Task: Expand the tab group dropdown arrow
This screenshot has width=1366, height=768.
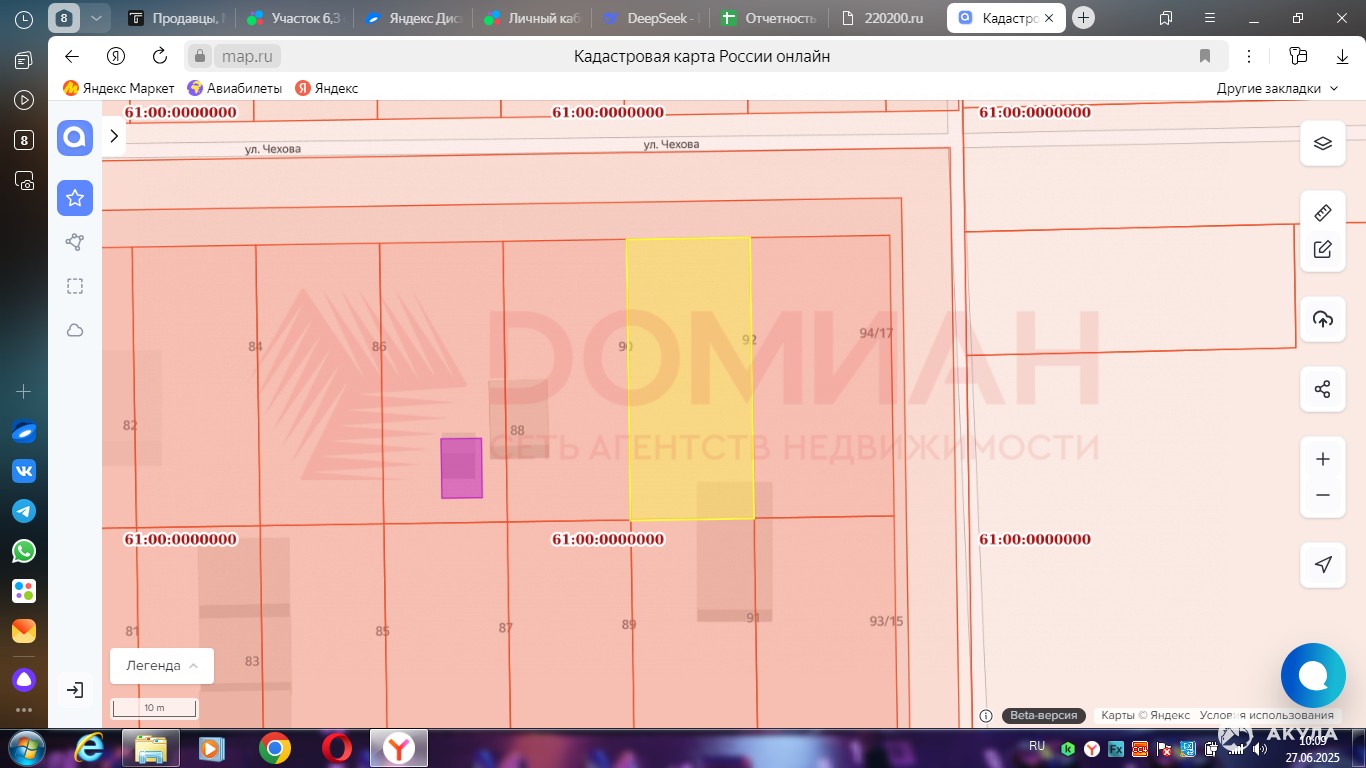Action: click(95, 18)
